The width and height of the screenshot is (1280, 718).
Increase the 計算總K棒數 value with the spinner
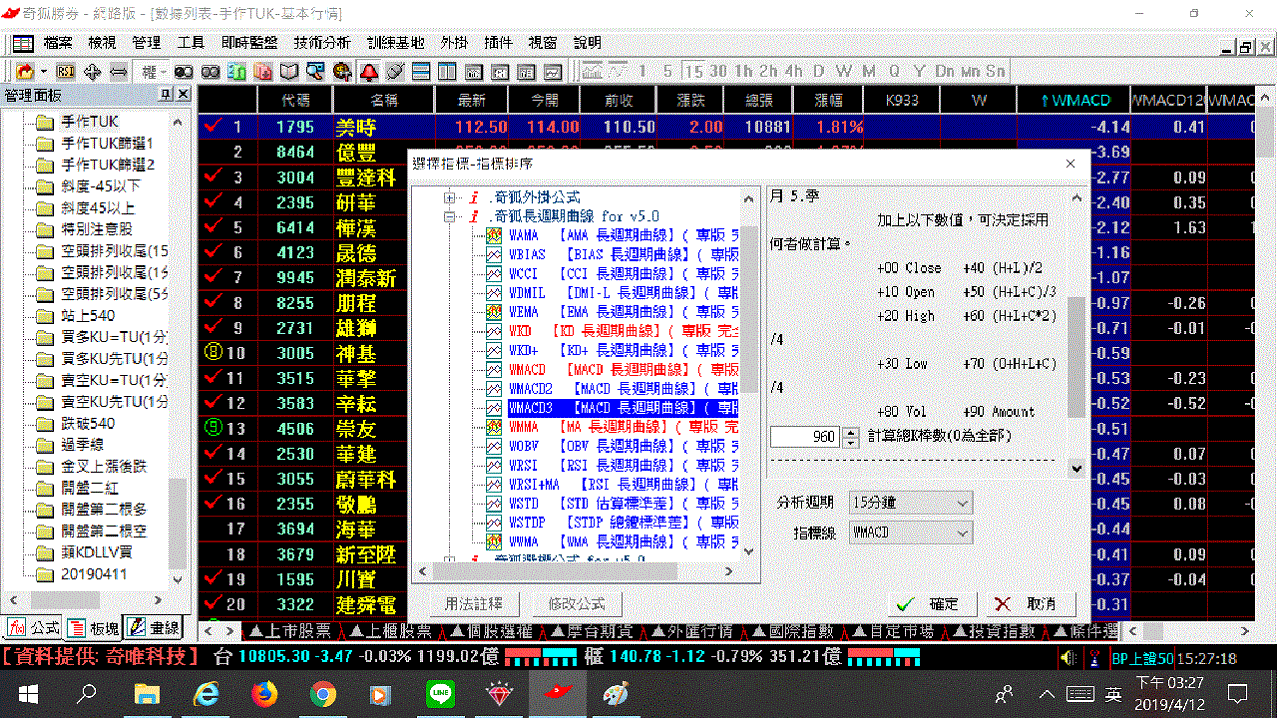click(x=851, y=432)
